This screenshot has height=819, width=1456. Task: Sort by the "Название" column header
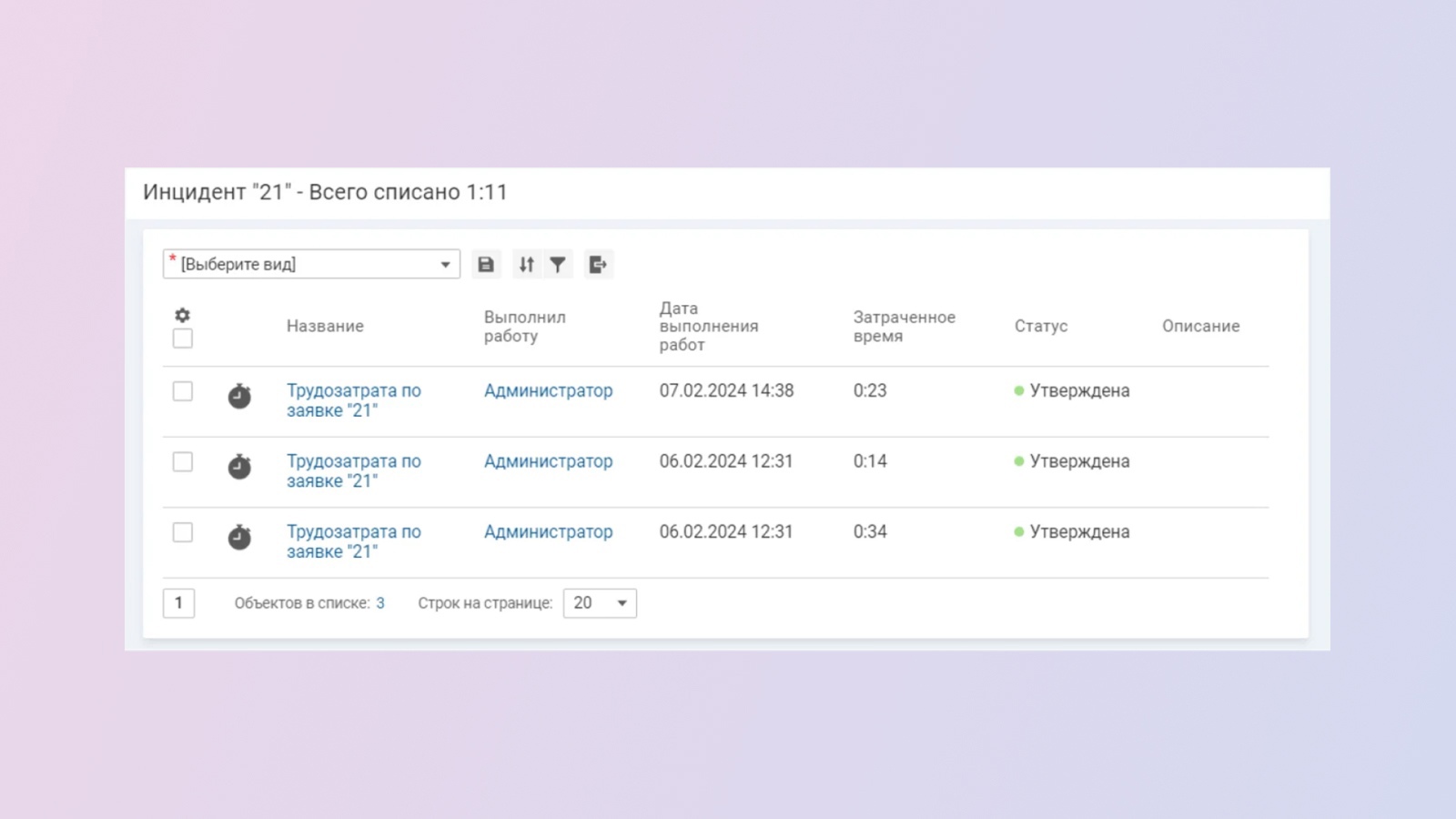click(325, 326)
